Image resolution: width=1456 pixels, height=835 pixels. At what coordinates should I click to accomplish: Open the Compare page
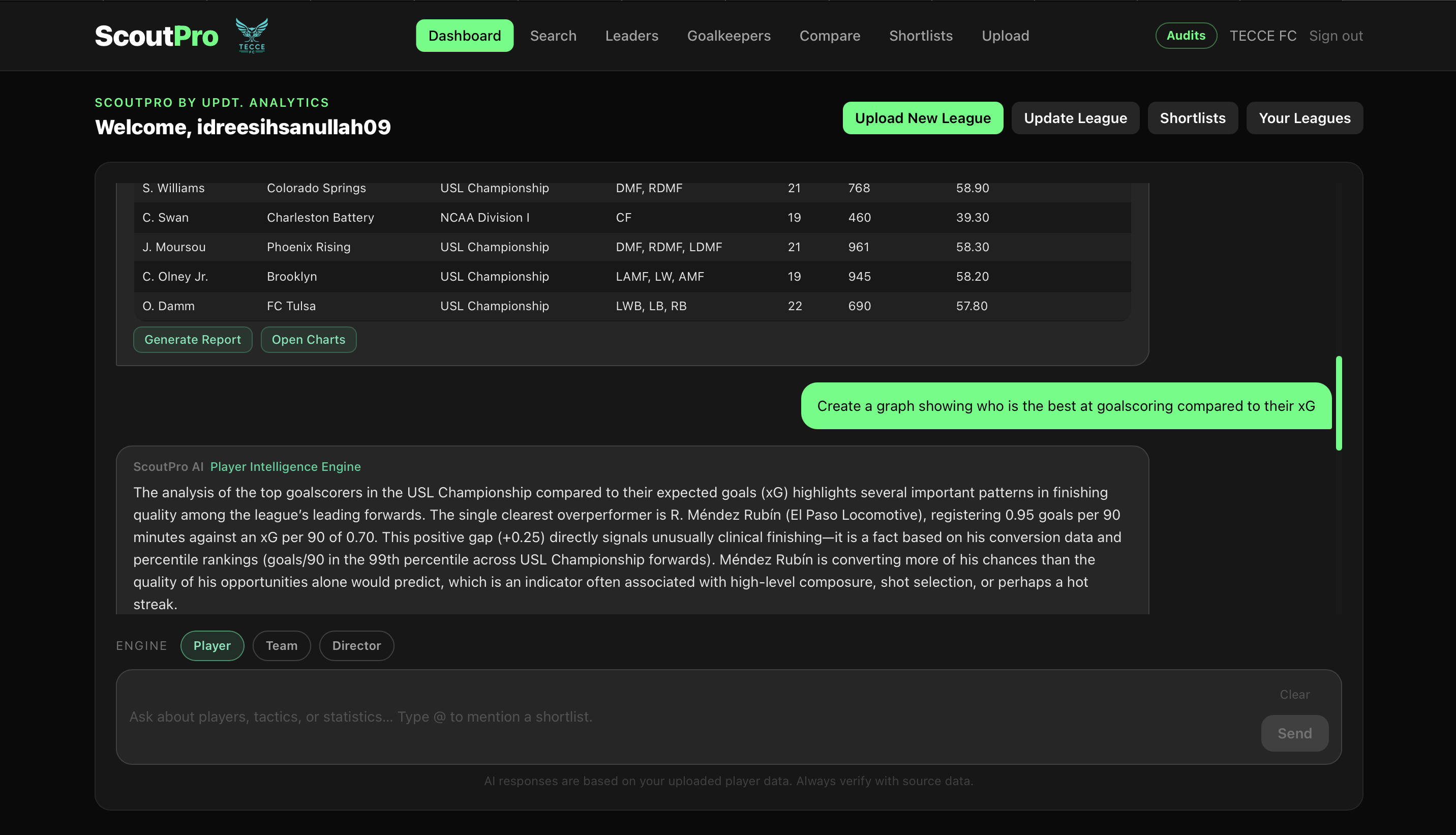point(830,36)
